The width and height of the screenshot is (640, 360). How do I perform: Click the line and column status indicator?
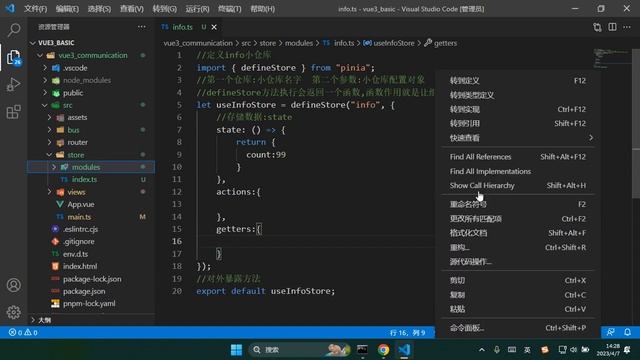coord(407,332)
